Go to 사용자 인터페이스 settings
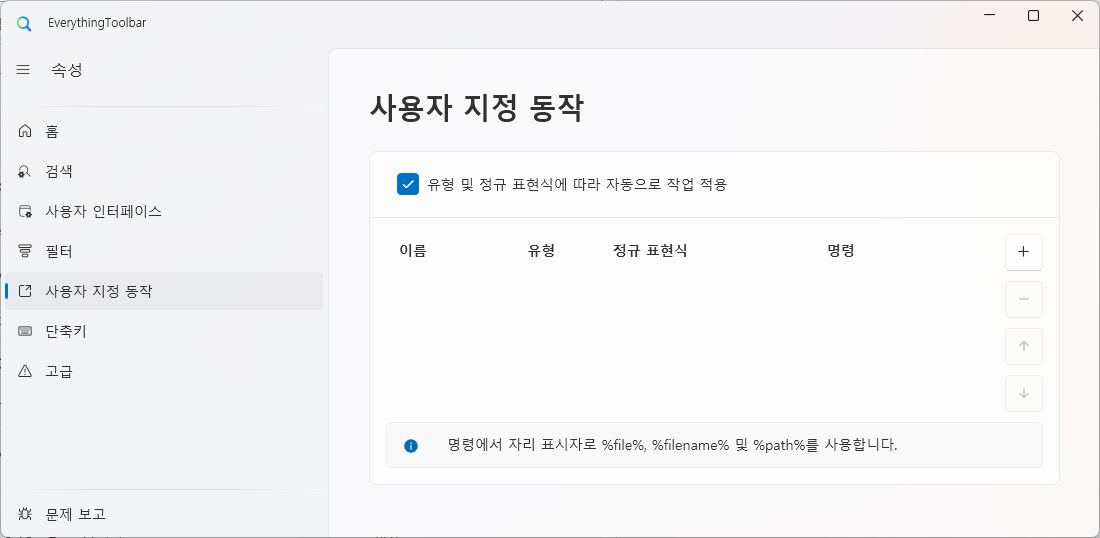This screenshot has height=538, width=1100. pyautogui.click(x=164, y=211)
